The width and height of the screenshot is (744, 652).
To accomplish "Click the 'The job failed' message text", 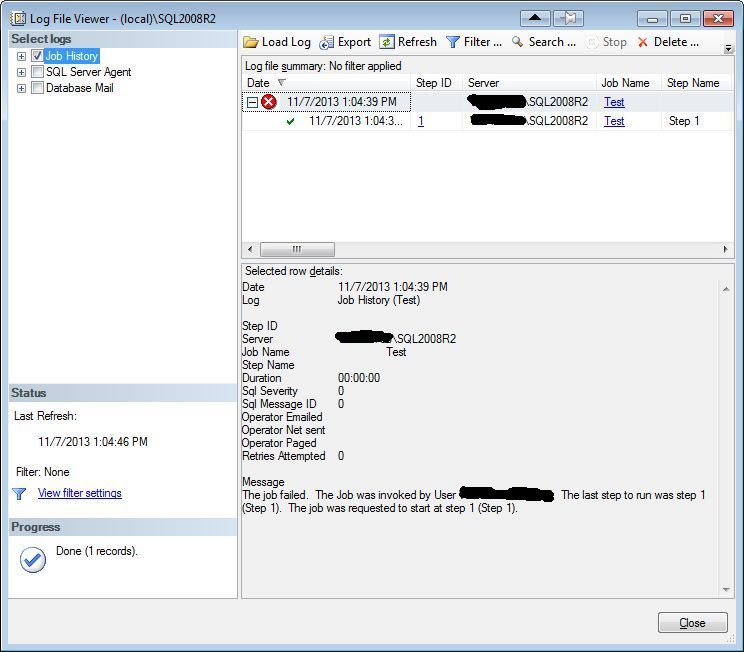I will [x=275, y=495].
